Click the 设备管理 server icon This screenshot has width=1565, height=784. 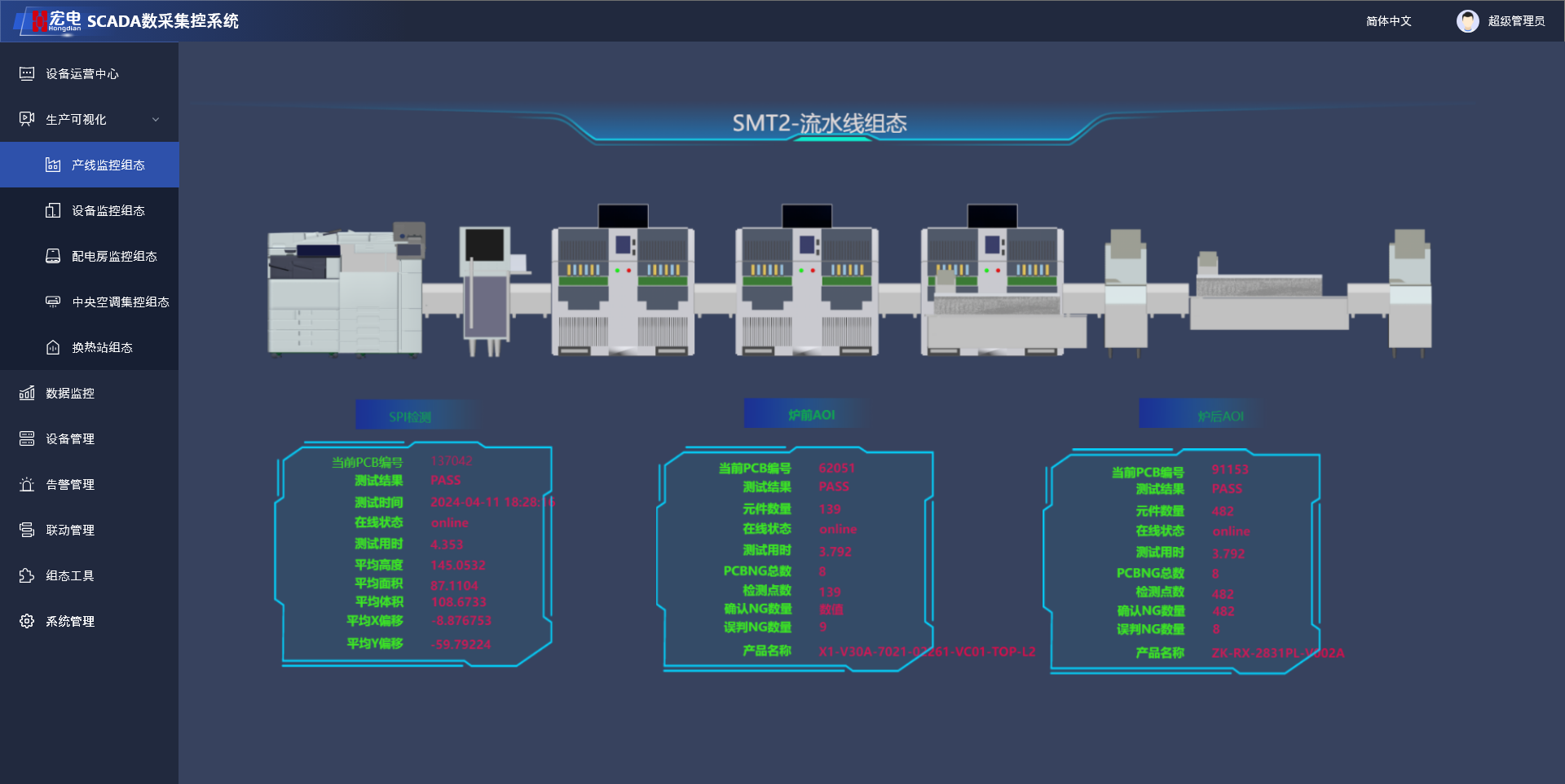pyautogui.click(x=27, y=439)
